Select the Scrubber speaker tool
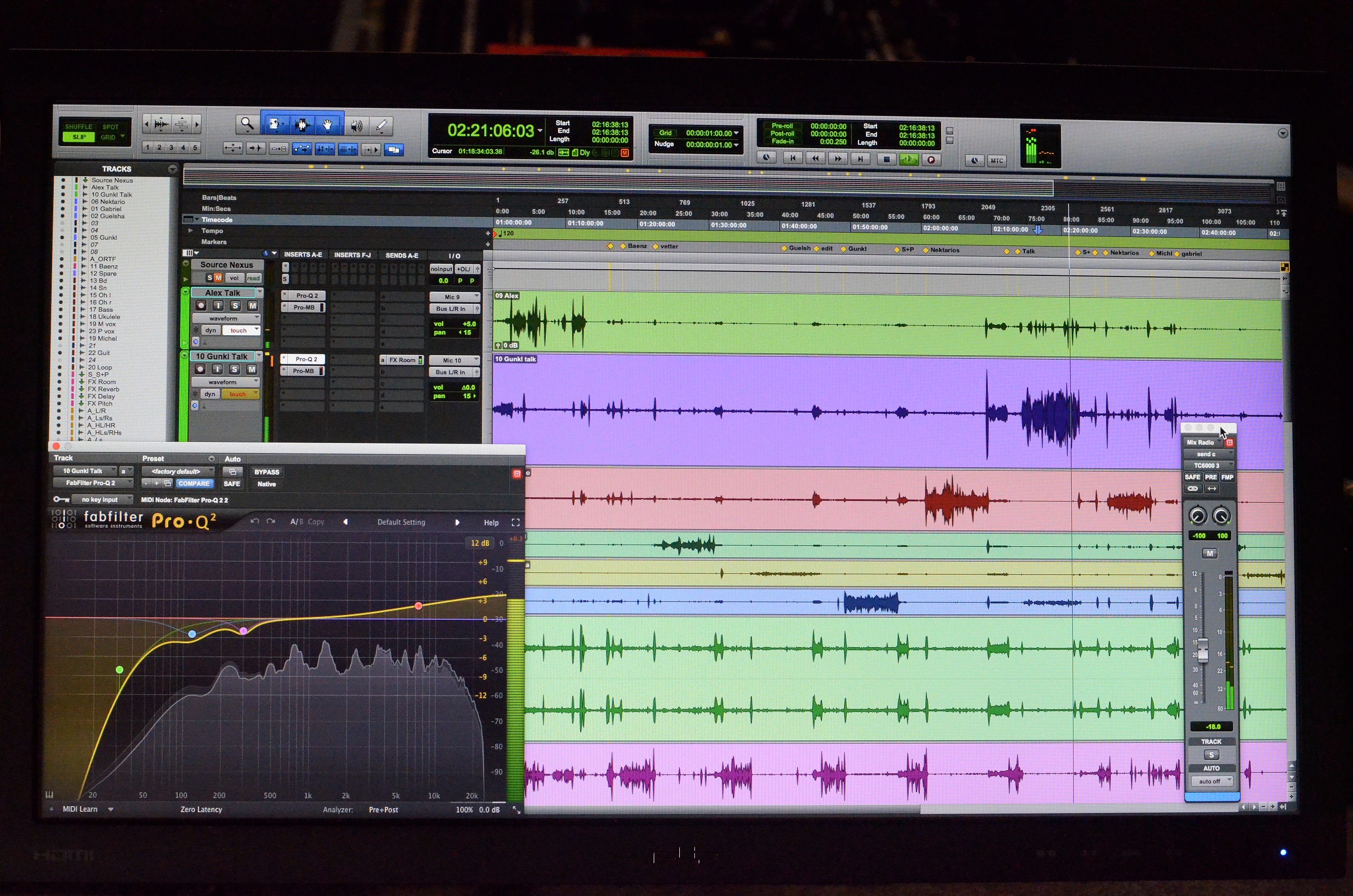 coord(357,126)
